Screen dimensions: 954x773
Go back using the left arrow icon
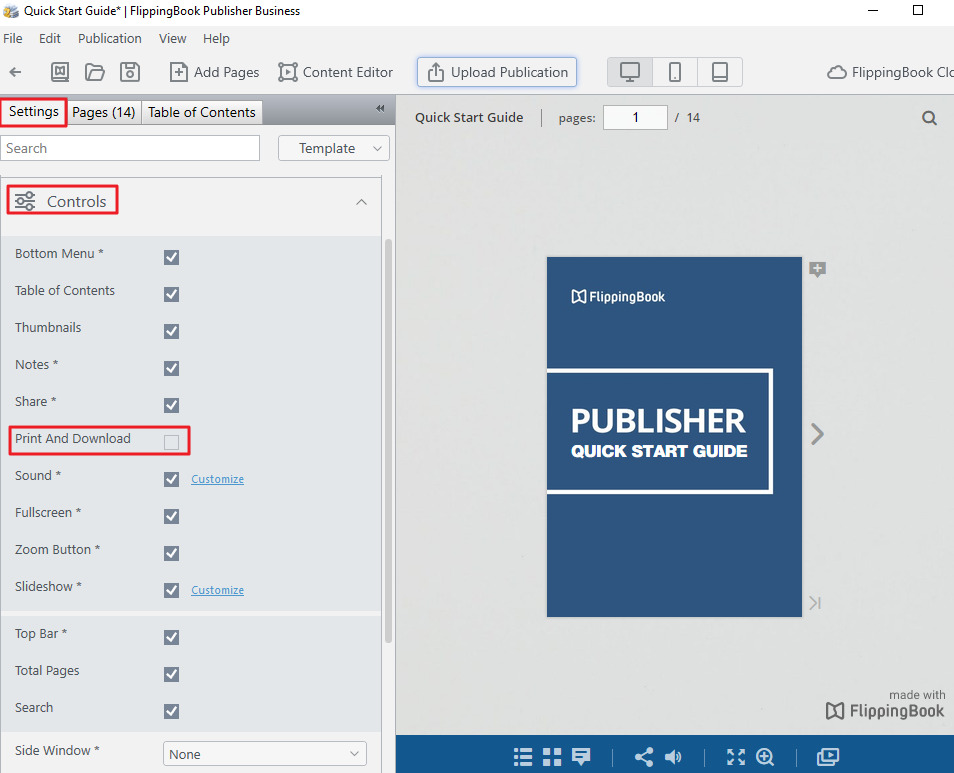click(16, 72)
